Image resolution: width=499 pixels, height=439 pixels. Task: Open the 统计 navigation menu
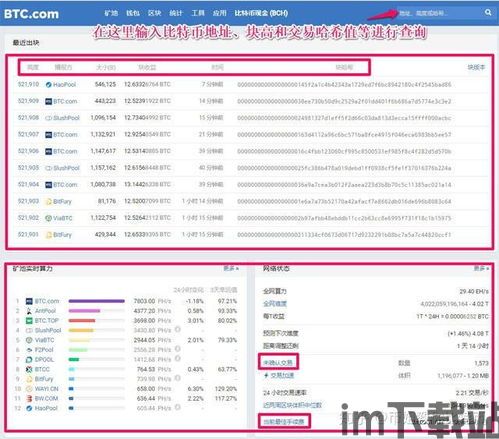tap(176, 13)
